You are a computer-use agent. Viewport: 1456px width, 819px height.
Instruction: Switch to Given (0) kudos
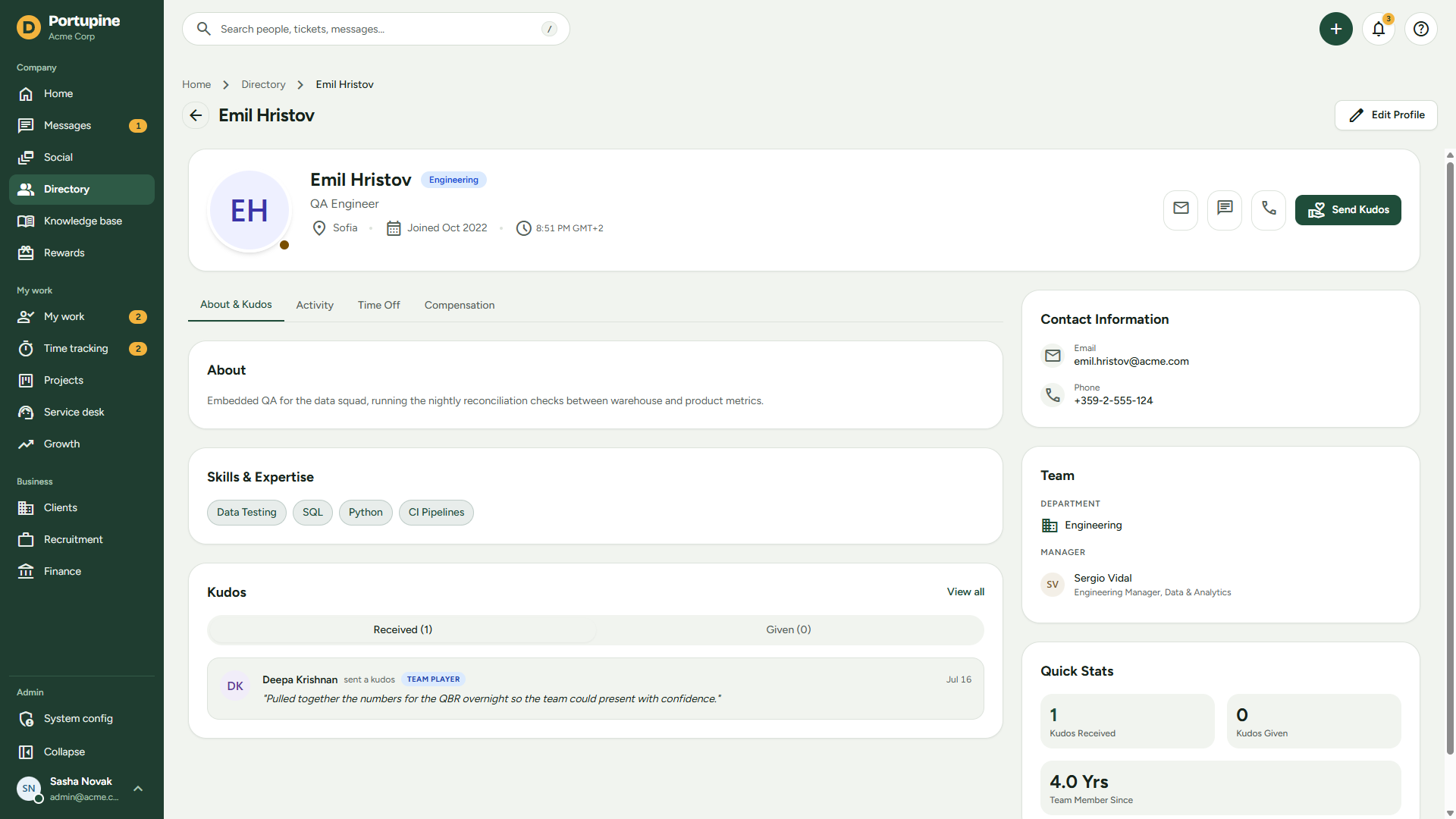(x=789, y=630)
